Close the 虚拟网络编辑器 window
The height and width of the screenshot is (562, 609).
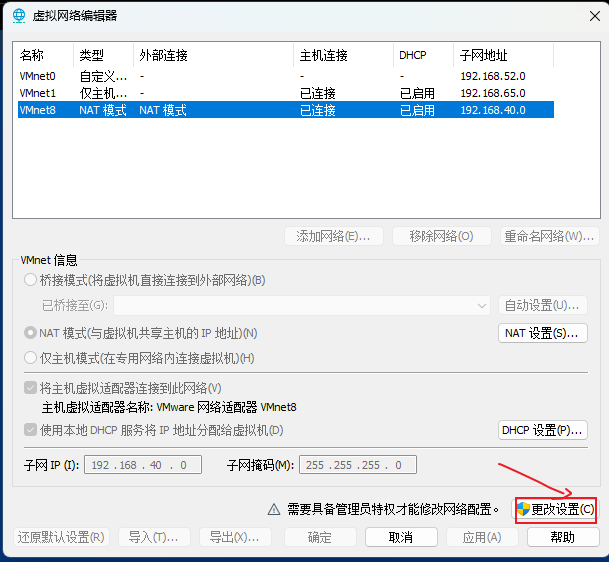595,16
